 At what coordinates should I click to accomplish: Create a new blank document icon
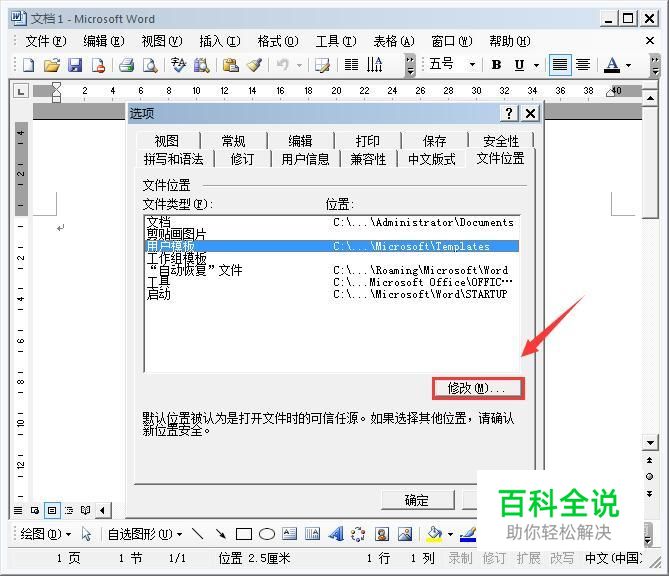click(29, 65)
